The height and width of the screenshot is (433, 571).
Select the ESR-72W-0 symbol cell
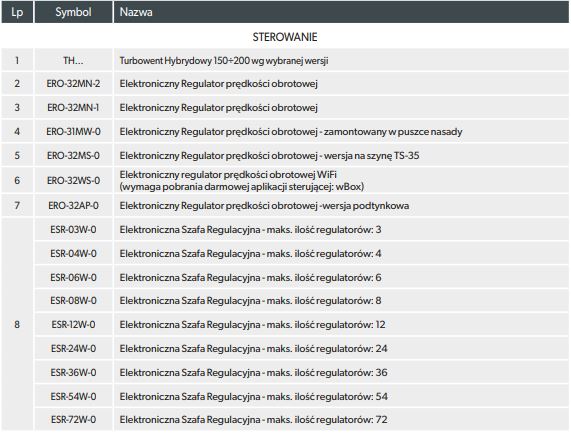click(x=73, y=420)
